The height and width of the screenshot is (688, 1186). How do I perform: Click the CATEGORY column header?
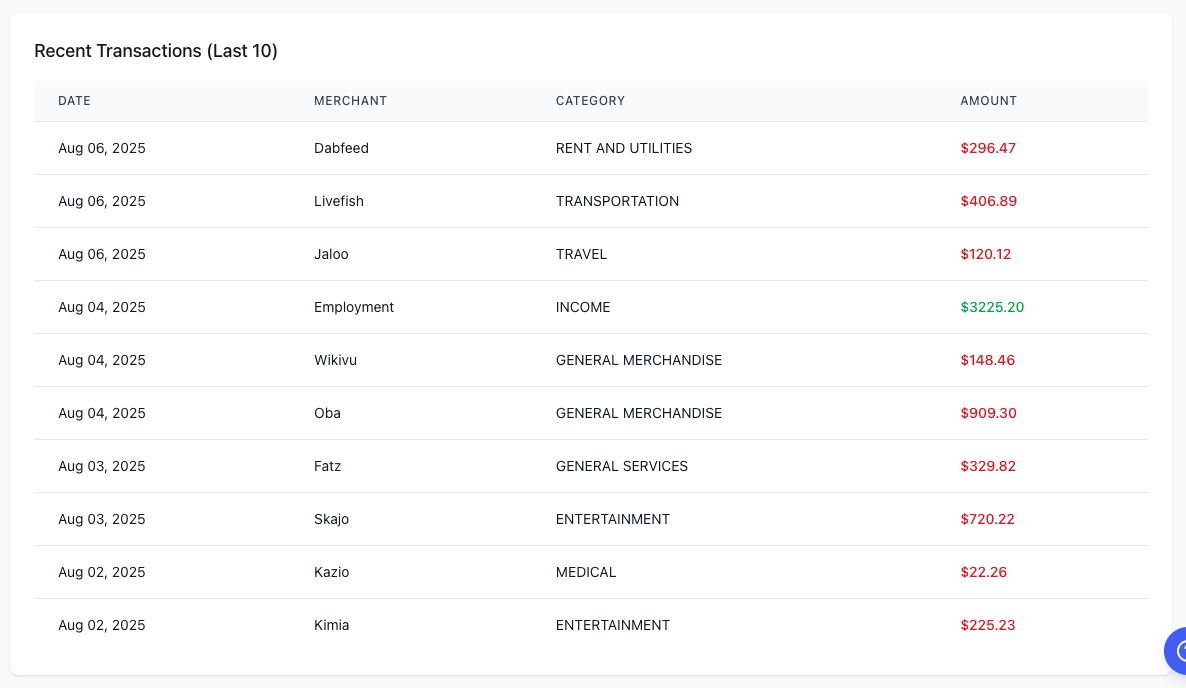point(590,101)
